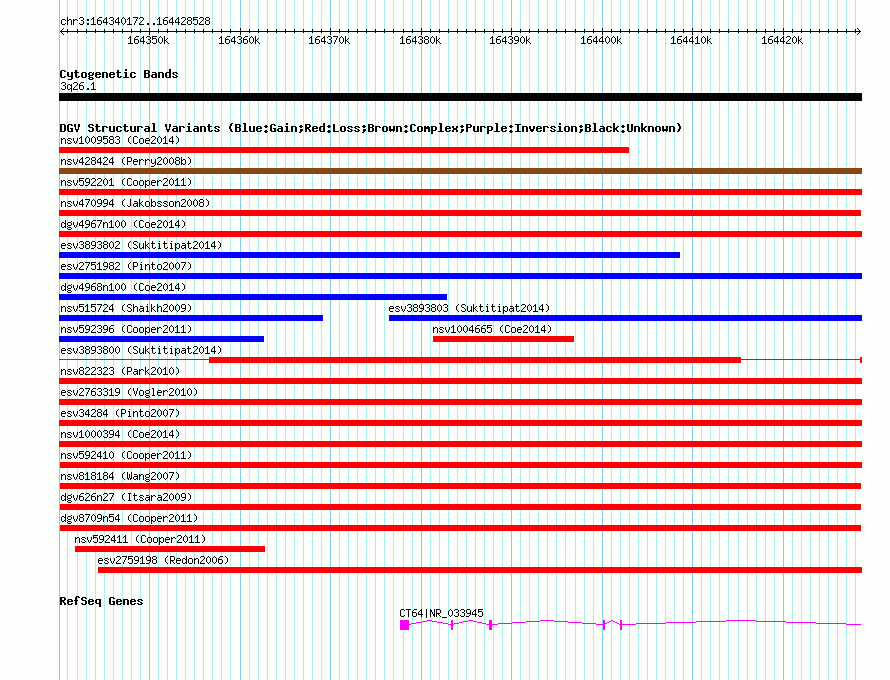The width and height of the screenshot is (890, 680).
Task: Select the blue esv2751982 gain bar
Action: click(x=460, y=276)
